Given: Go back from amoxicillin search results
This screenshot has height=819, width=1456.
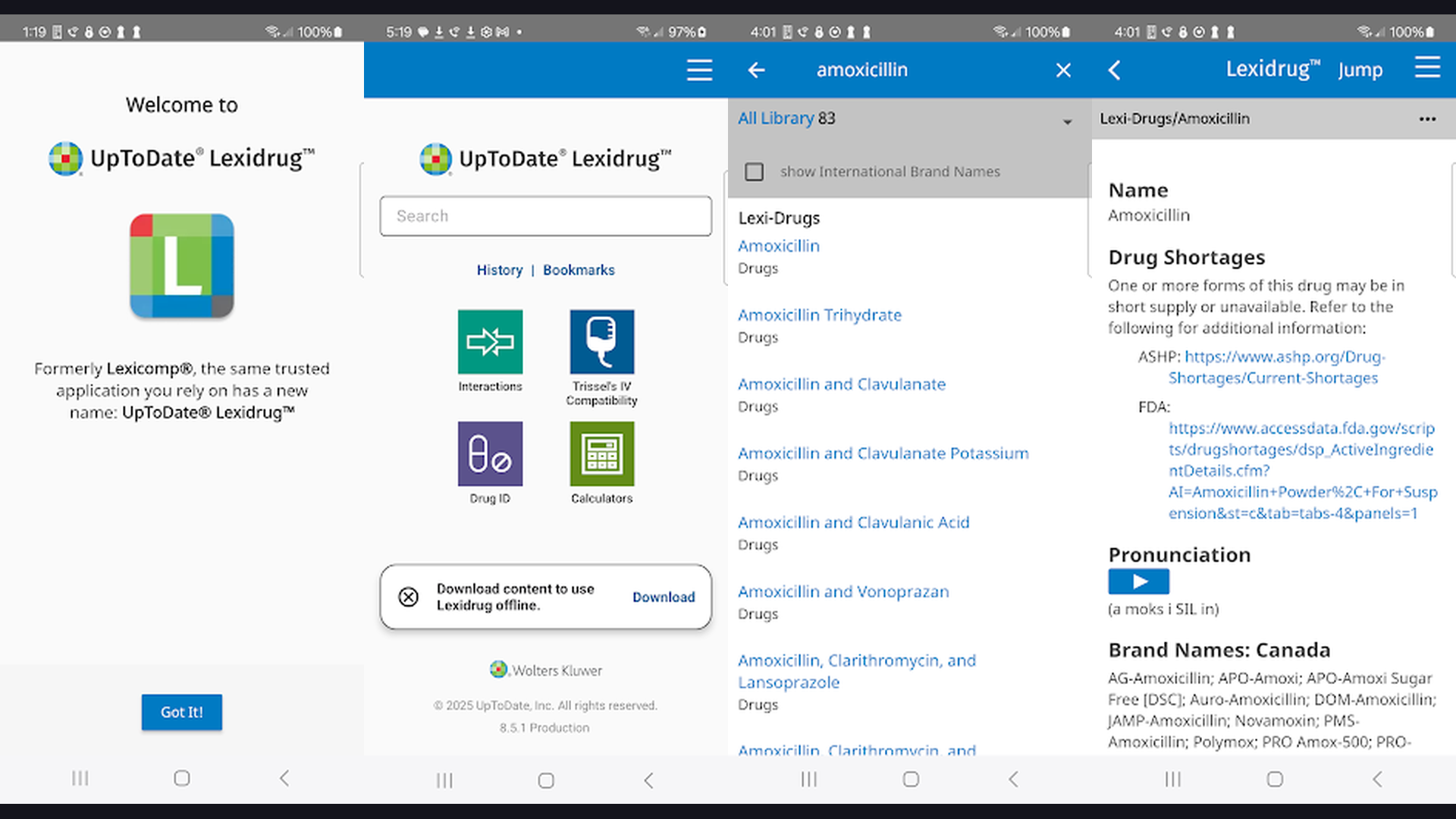Looking at the screenshot, I should pyautogui.click(x=756, y=70).
